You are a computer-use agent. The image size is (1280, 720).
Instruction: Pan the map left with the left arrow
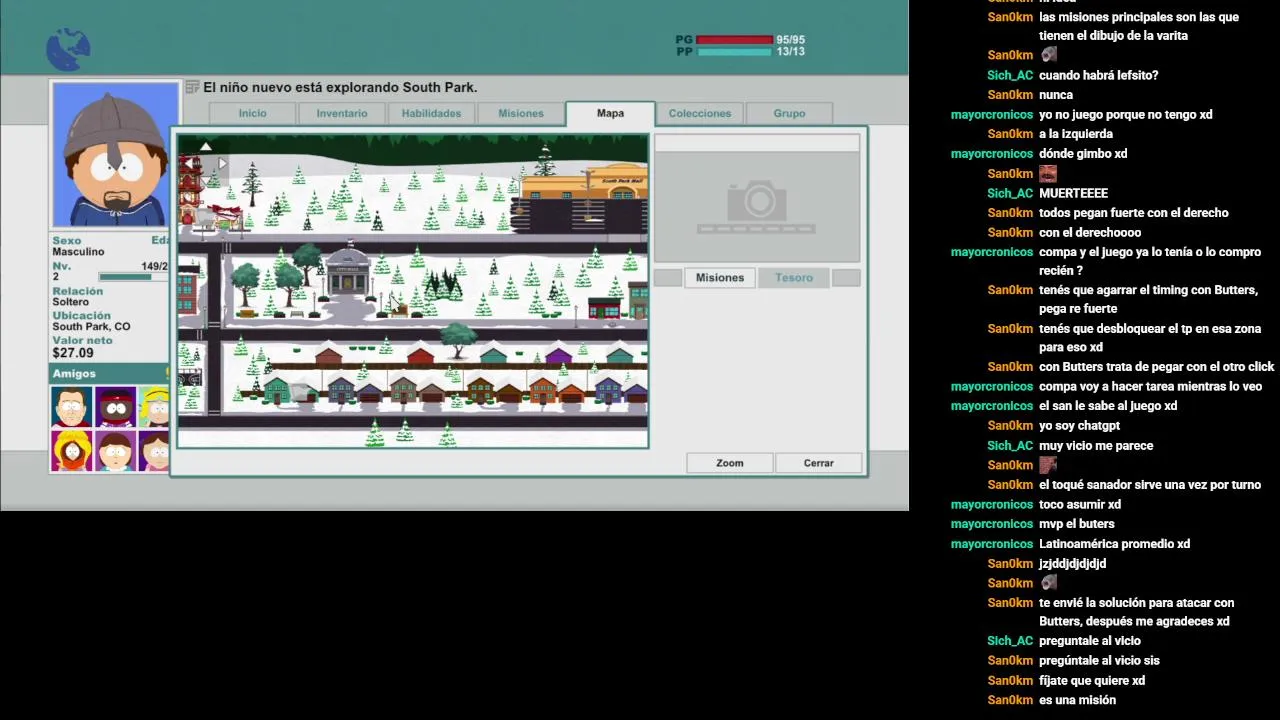(x=188, y=164)
